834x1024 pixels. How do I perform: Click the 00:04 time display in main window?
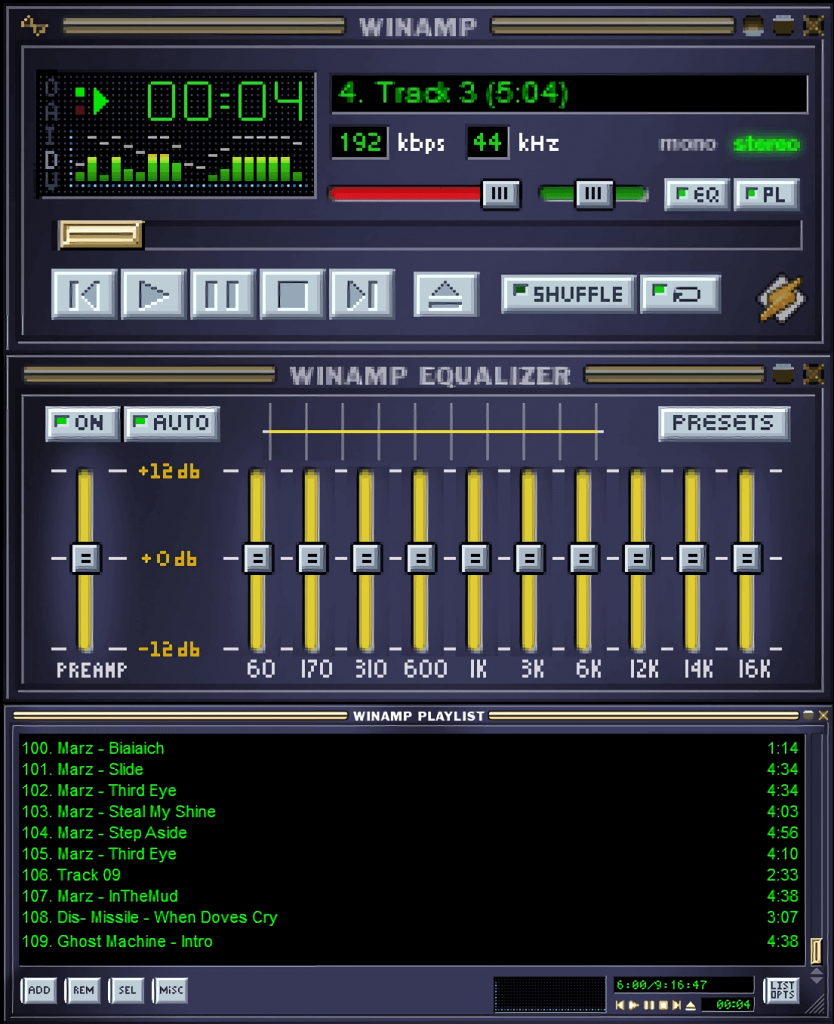click(225, 100)
